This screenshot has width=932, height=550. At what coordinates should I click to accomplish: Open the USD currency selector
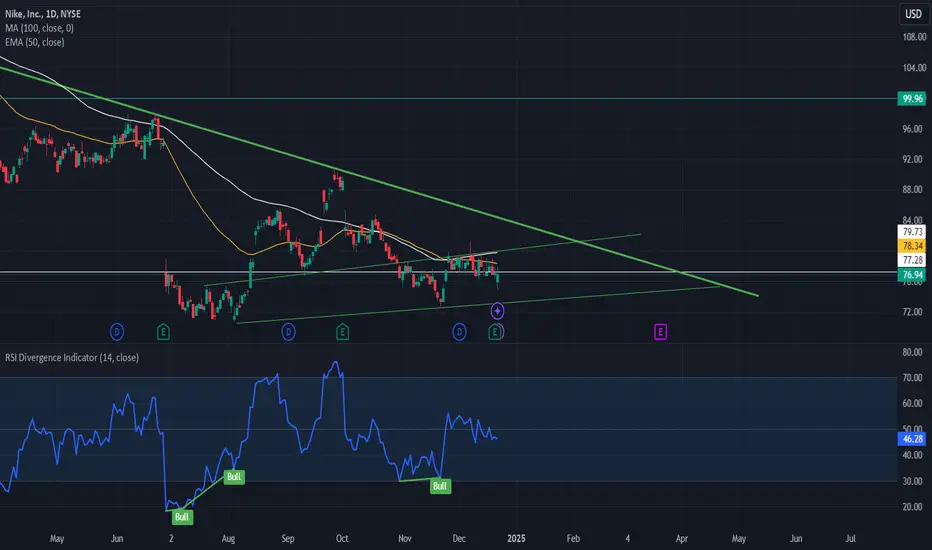[913, 14]
